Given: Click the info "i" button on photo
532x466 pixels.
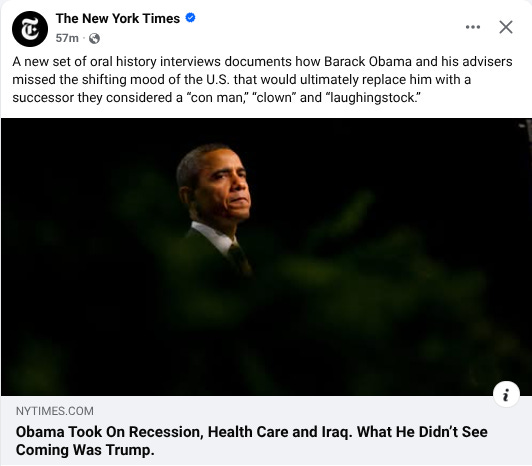Looking at the screenshot, I should [x=506, y=394].
